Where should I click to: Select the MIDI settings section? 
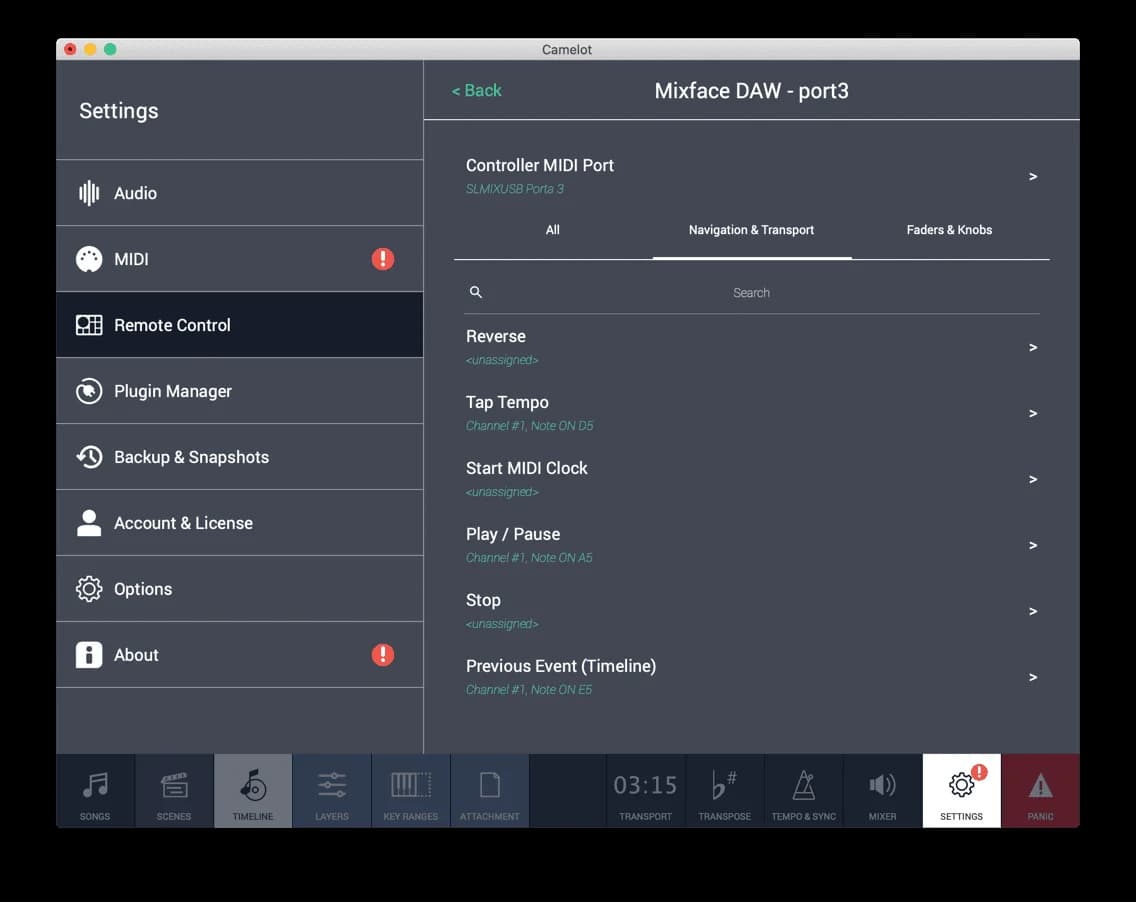pyautogui.click(x=240, y=258)
